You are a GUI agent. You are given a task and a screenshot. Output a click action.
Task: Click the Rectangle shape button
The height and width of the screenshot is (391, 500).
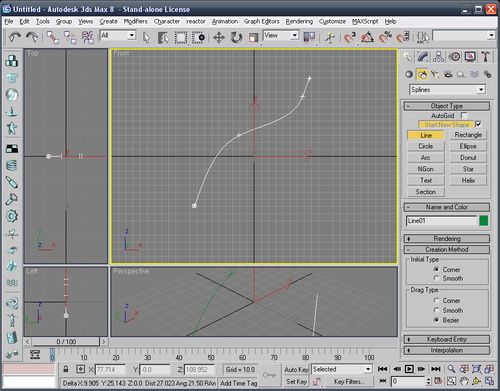click(468, 135)
